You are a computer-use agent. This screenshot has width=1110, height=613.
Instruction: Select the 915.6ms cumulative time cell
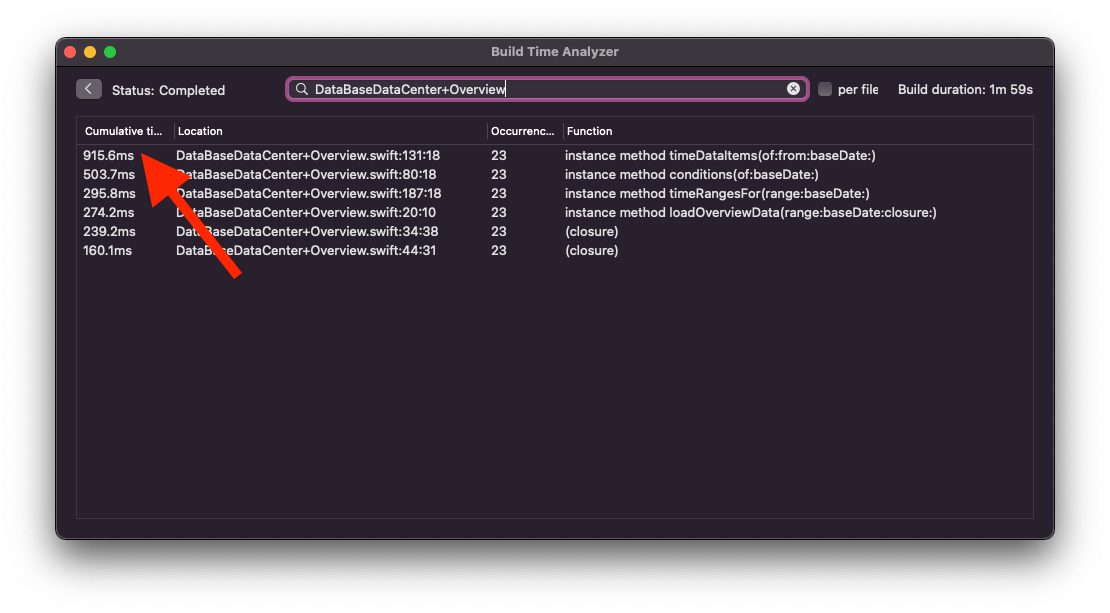(108, 156)
